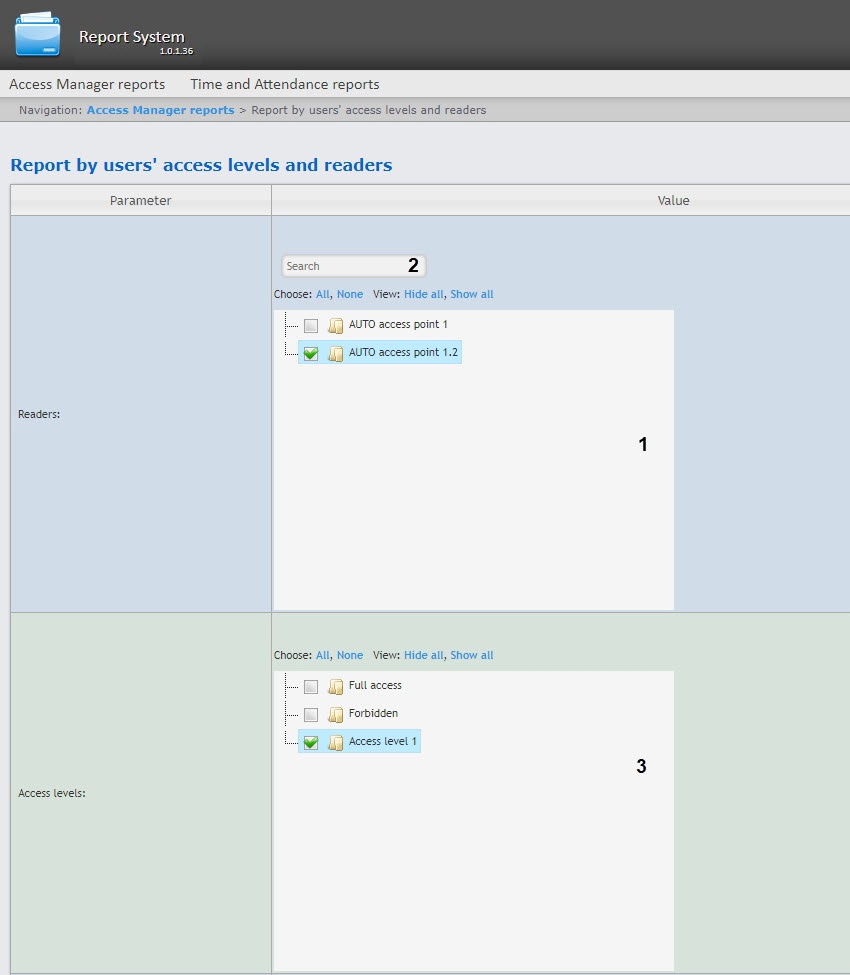Open the Time and Attendance reports menu

[x=285, y=85]
